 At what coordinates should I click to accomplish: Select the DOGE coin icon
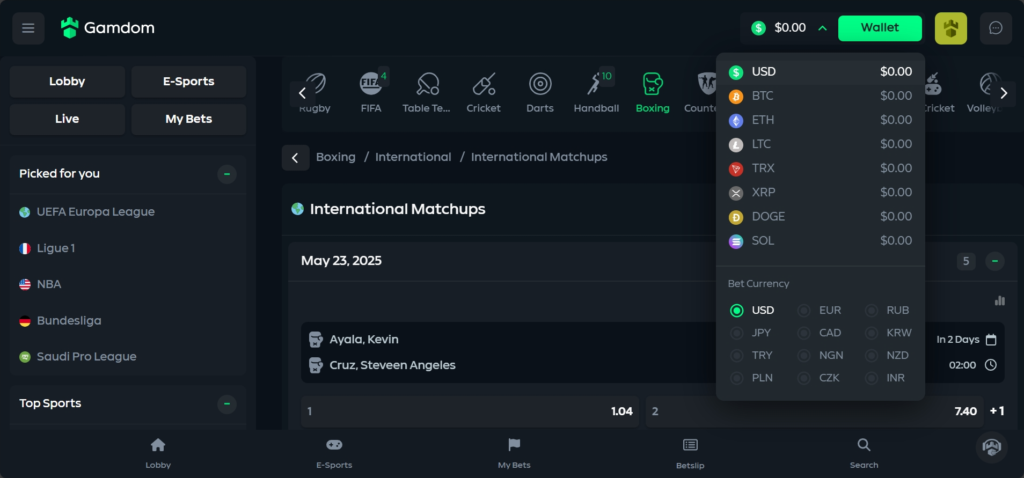736,217
